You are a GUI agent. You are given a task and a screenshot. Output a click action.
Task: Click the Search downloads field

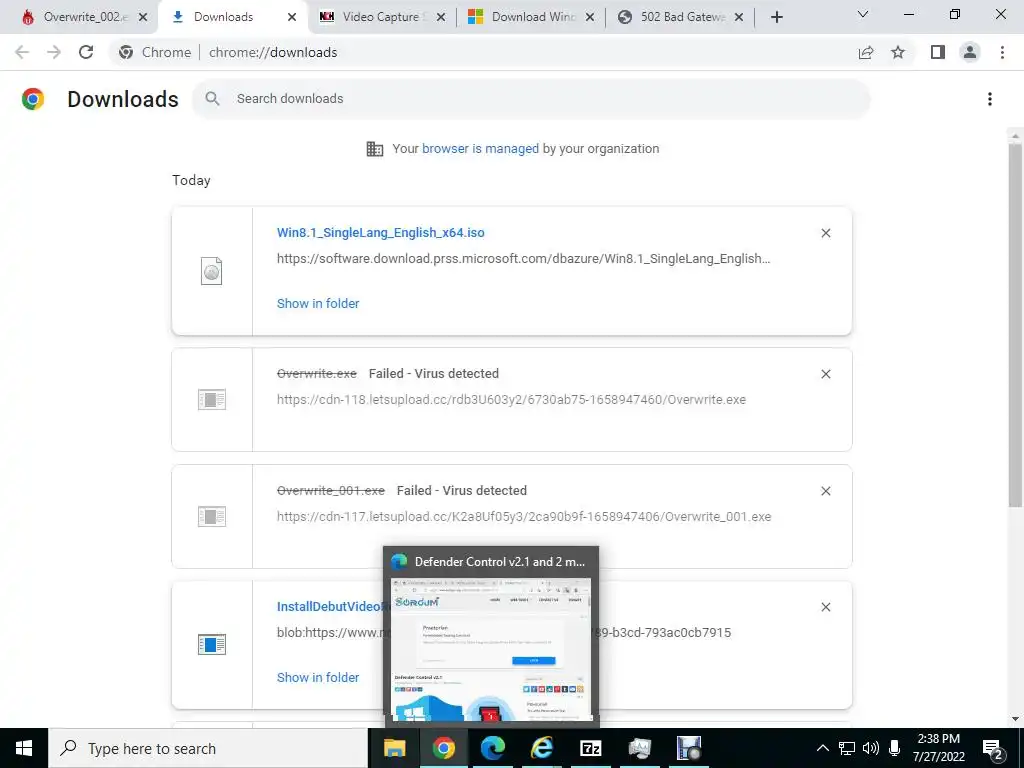(x=531, y=99)
